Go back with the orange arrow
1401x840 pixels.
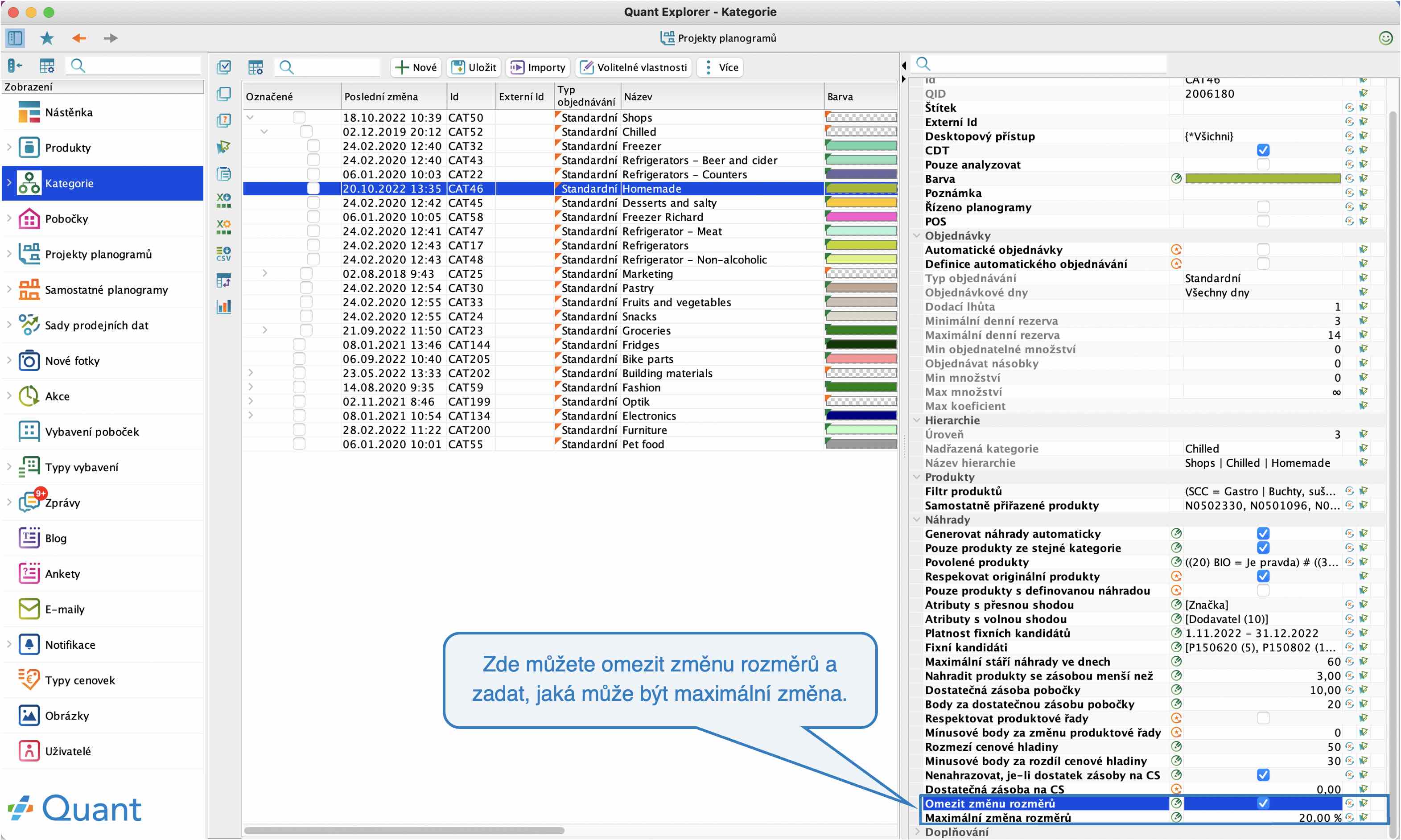point(78,38)
